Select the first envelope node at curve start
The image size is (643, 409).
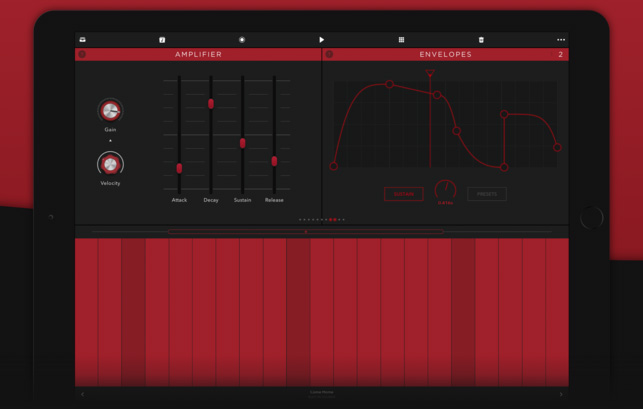pos(333,166)
